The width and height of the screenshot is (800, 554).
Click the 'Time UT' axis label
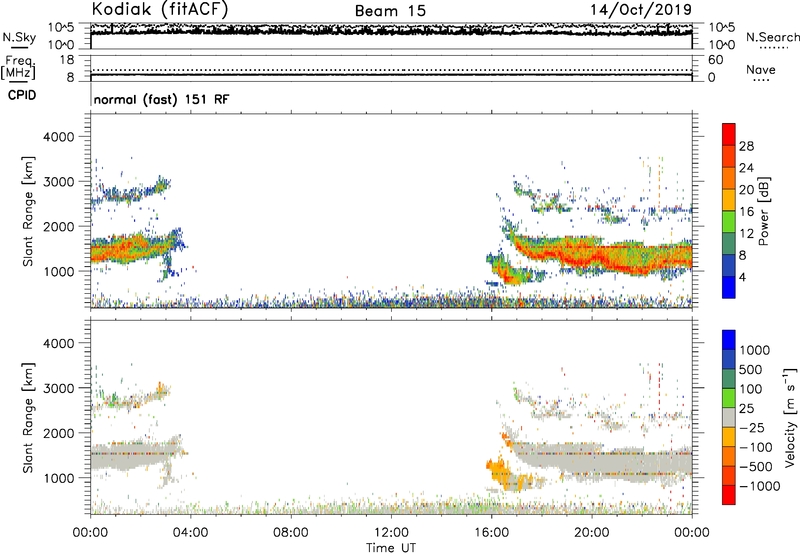tap(391, 548)
